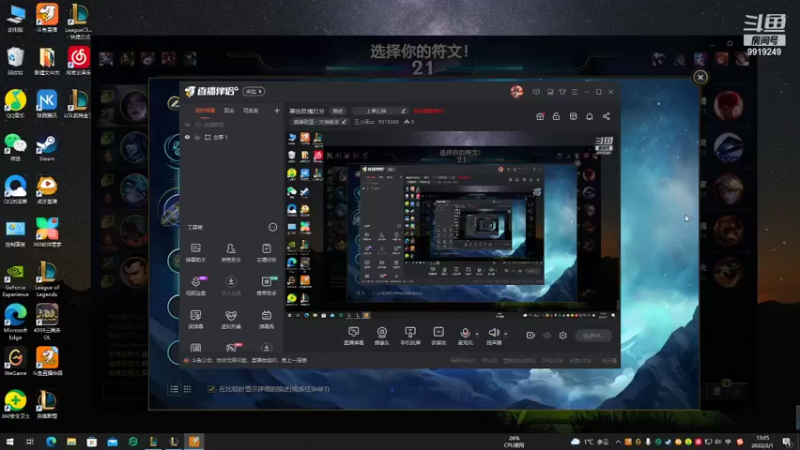Toggle the eye of the dimmed first source

(x=187, y=124)
